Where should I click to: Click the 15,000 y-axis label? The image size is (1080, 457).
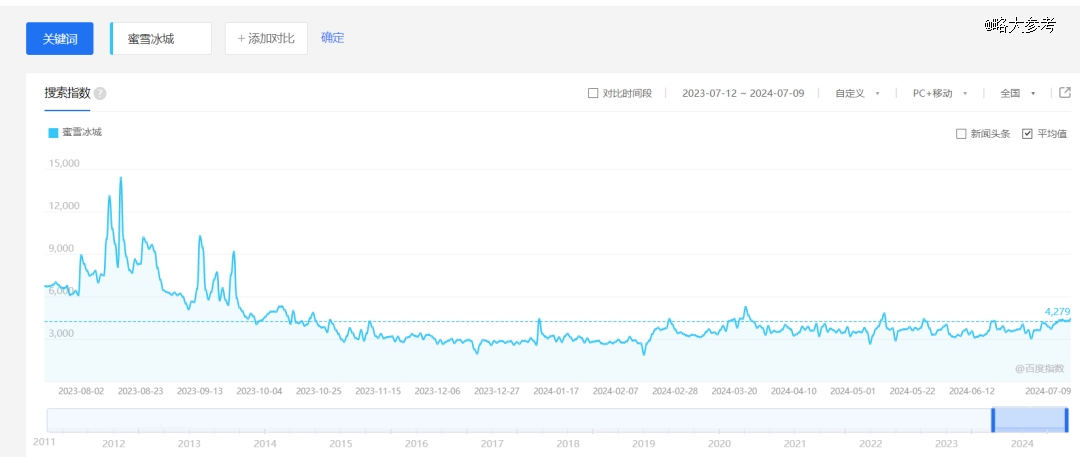click(x=64, y=164)
